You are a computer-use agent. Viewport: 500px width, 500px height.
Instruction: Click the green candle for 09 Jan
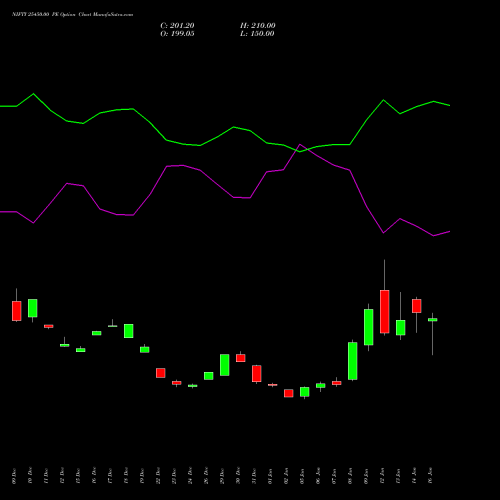(368, 327)
